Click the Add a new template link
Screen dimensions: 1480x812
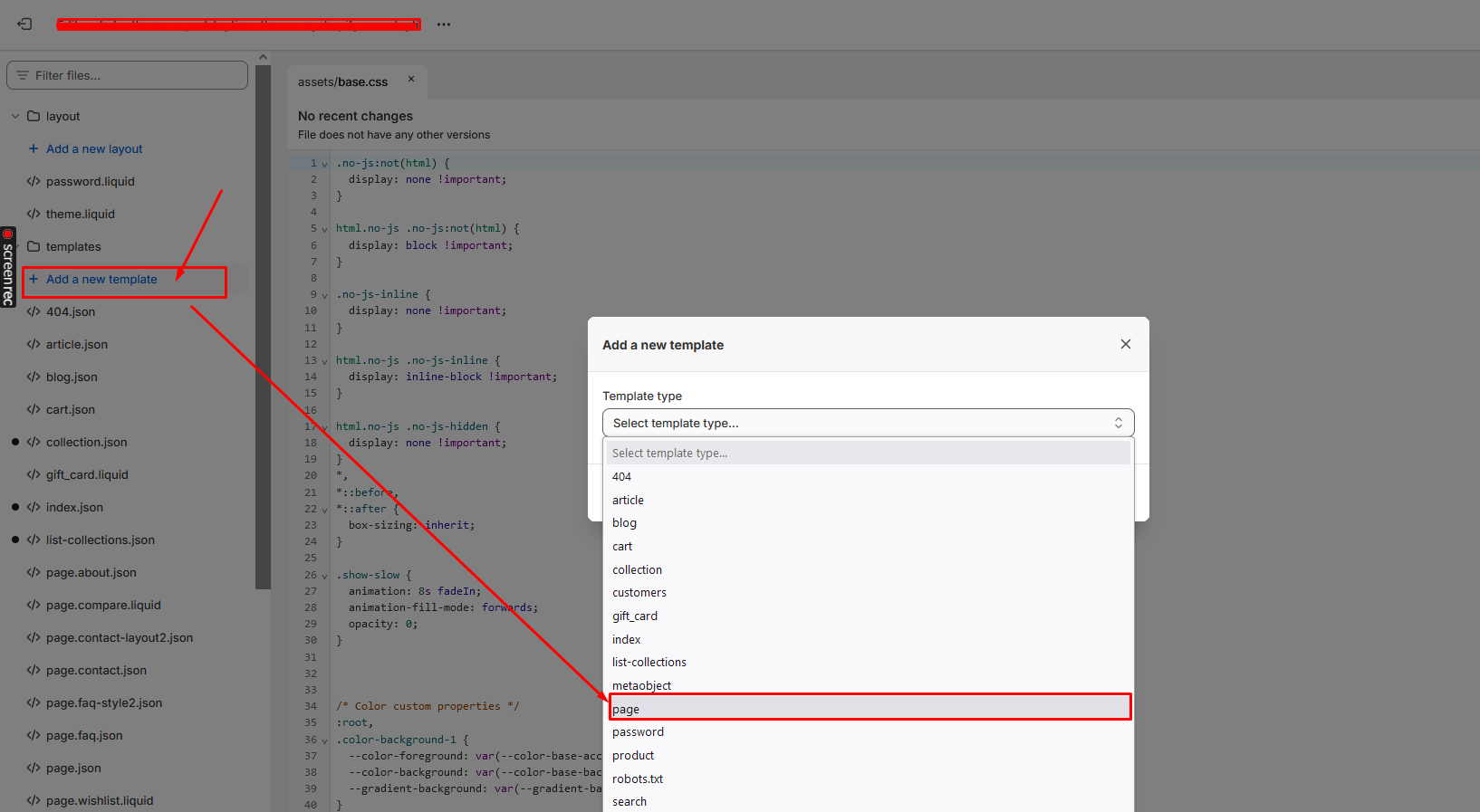point(101,279)
